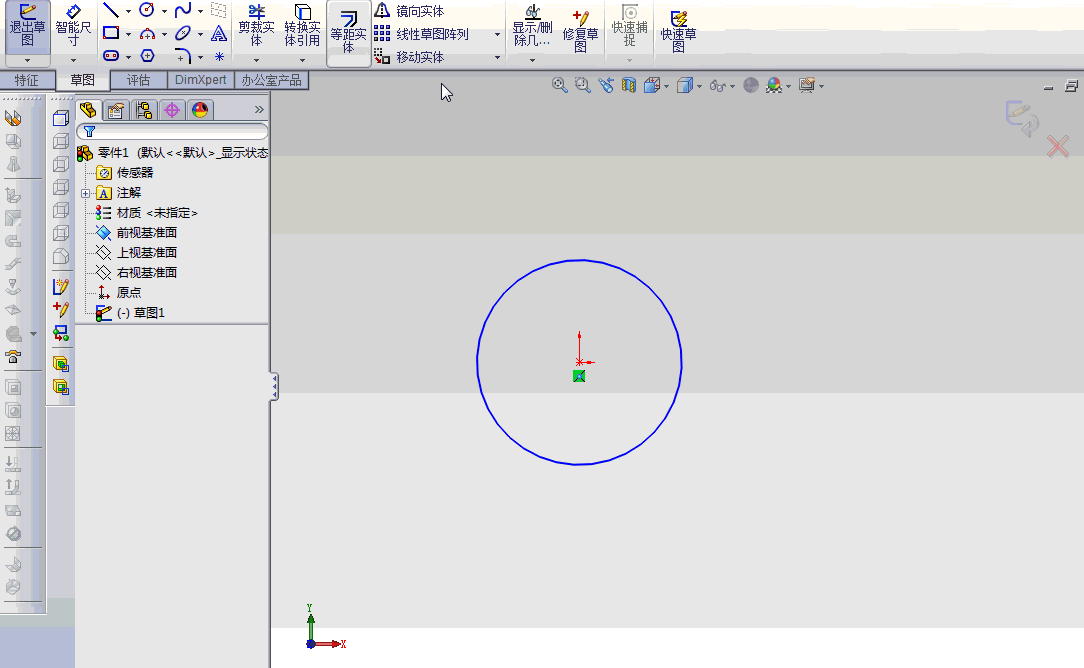Click the 快速草图 rapid sketch tool
Screen dimensions: 1084x668
coord(678,31)
